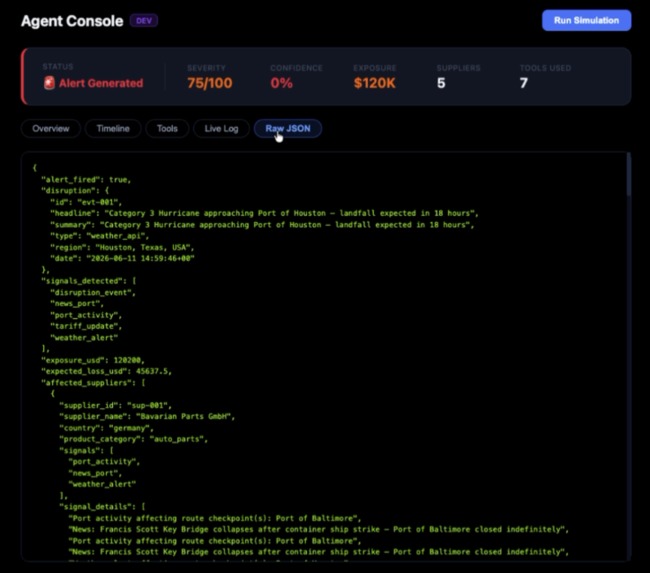Click the JSON panel vertical scrollbar
Image resolution: width=650 pixels, height=573 pixels.
point(628,174)
